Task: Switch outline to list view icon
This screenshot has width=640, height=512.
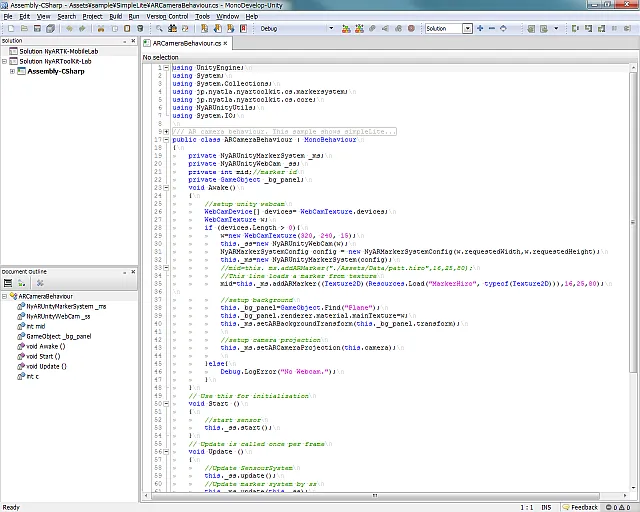Action: [x=8, y=283]
